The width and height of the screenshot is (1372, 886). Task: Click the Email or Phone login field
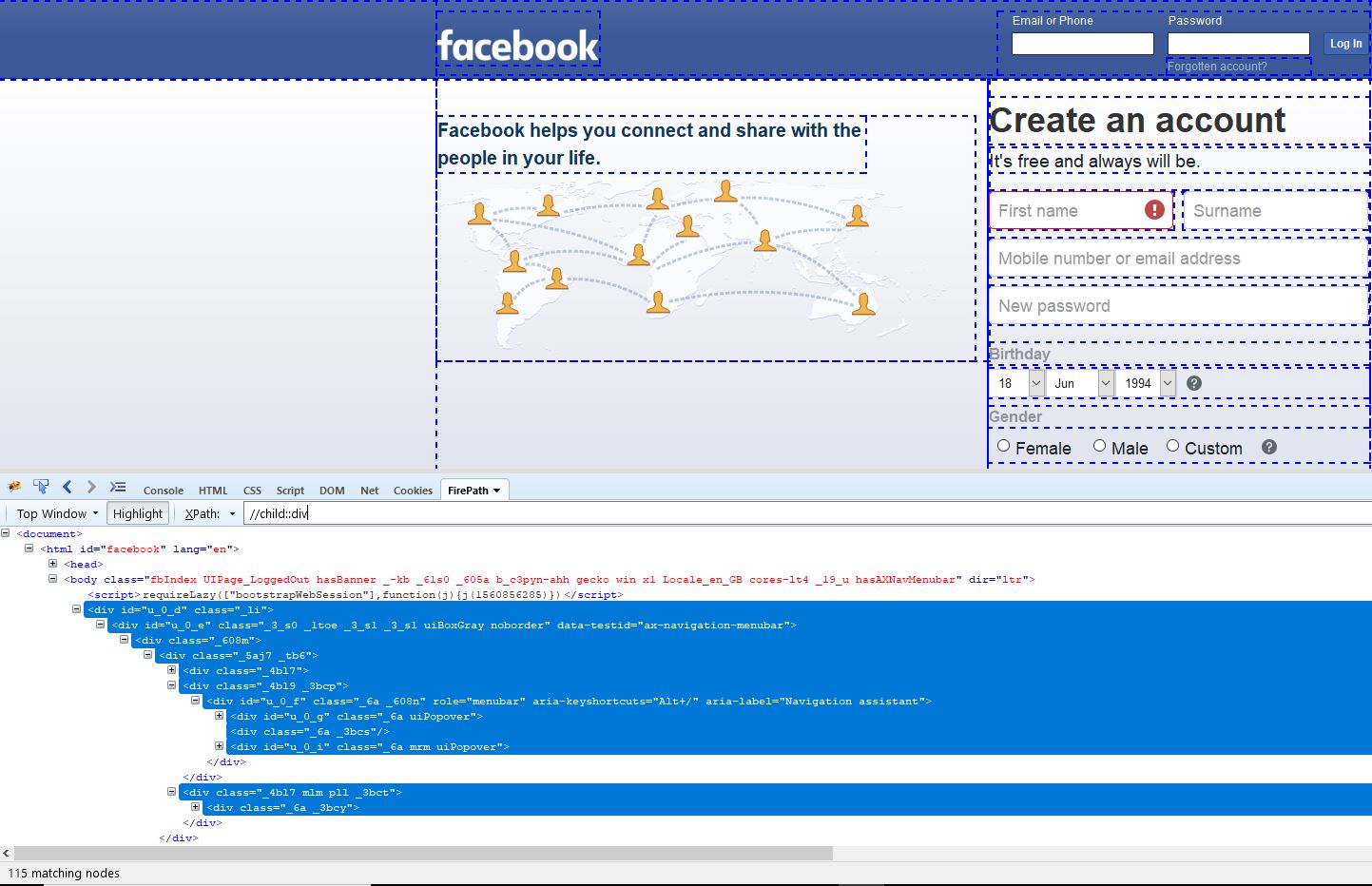[1083, 44]
